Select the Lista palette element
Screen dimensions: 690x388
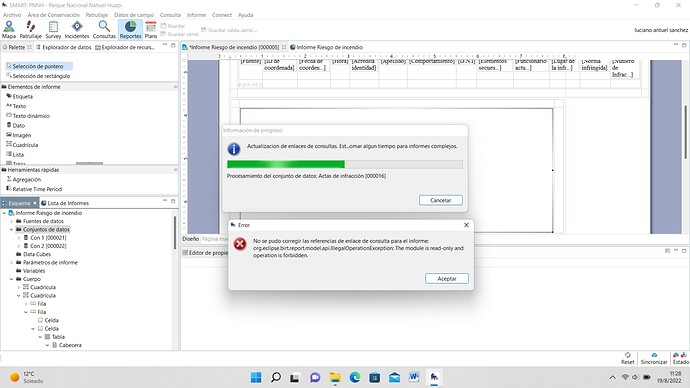click(15, 154)
